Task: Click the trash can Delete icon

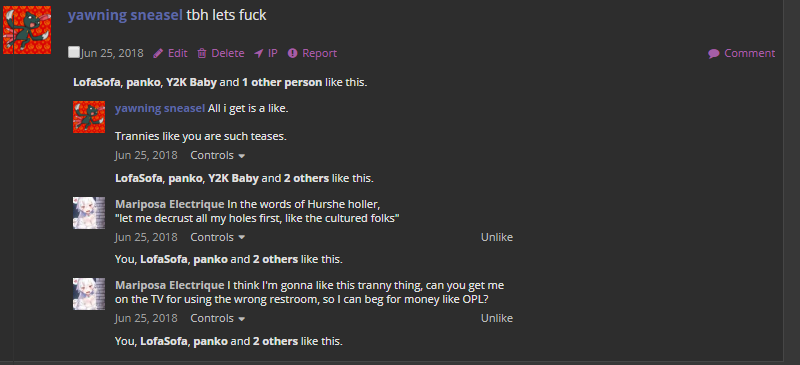Action: [x=202, y=54]
